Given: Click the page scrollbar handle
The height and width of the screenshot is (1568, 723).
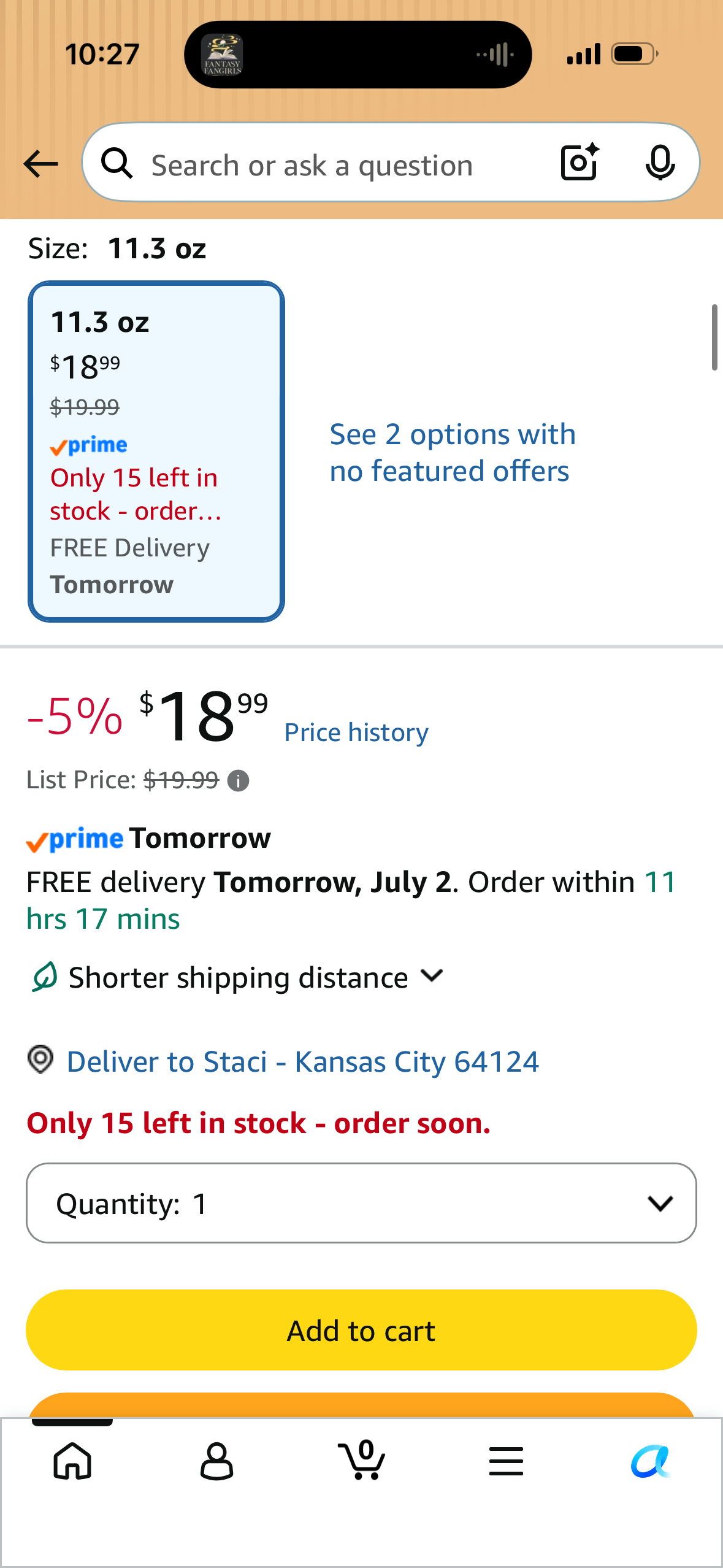Looking at the screenshot, I should tap(714, 337).
